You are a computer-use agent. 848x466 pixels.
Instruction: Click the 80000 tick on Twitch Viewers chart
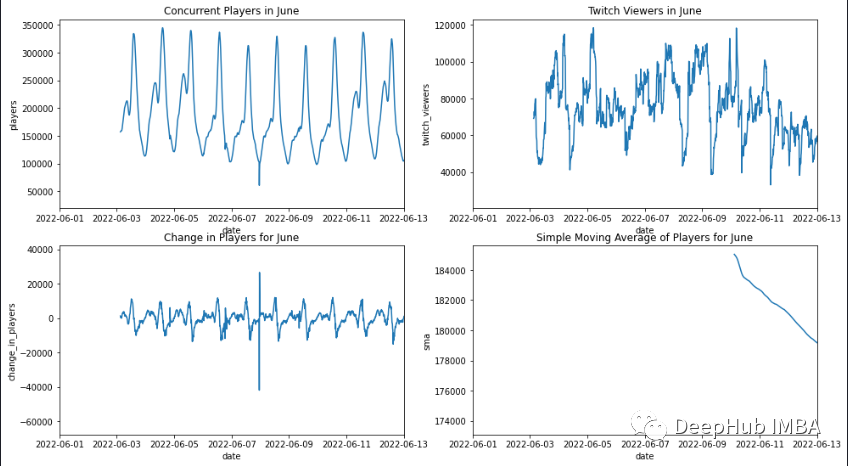pyautogui.click(x=453, y=99)
